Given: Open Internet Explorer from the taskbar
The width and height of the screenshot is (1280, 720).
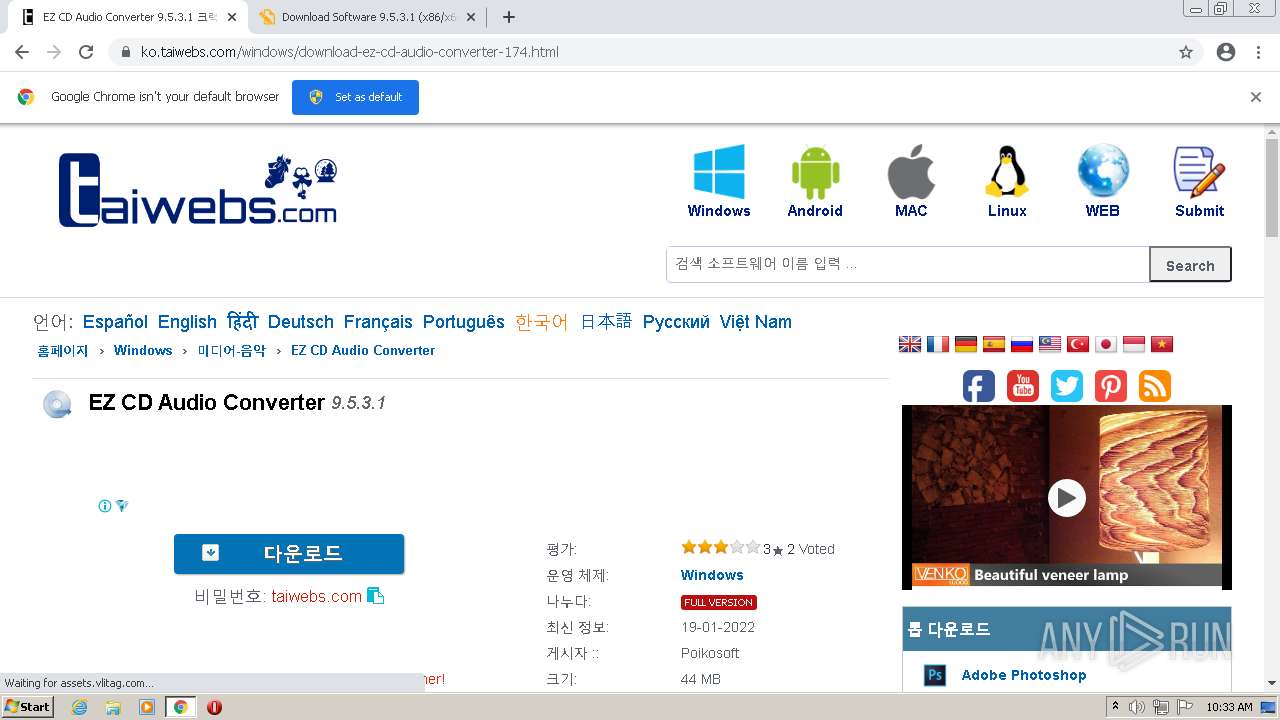Looking at the screenshot, I should coord(80,707).
